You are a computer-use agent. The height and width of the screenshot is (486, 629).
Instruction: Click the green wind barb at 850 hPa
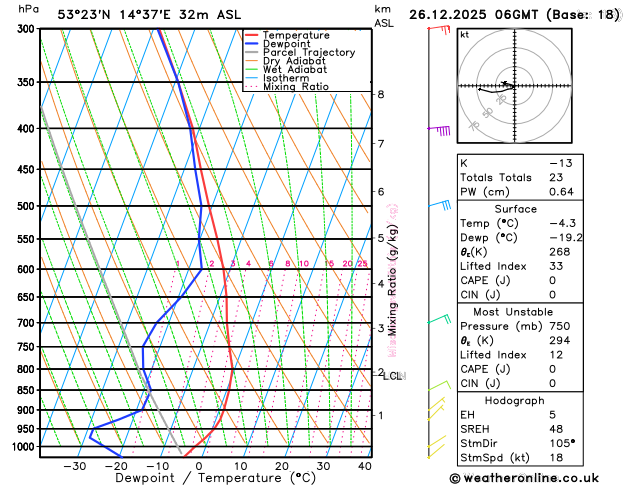[439, 385]
